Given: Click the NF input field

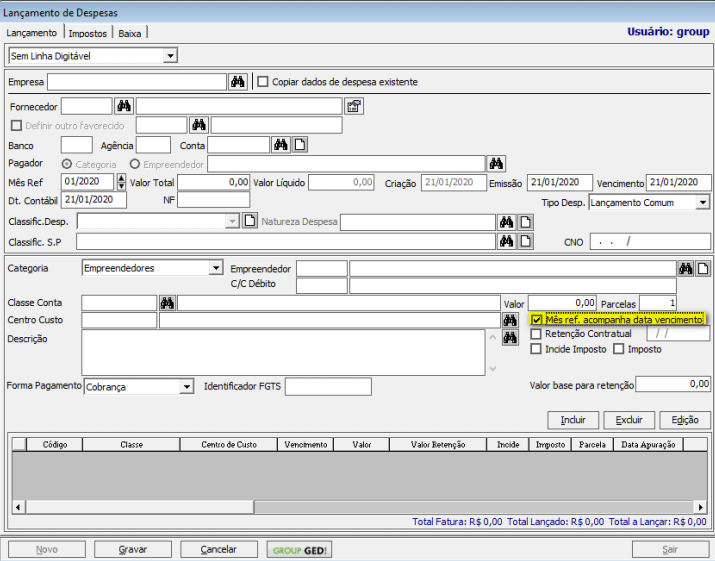Looking at the screenshot, I should point(213,200).
